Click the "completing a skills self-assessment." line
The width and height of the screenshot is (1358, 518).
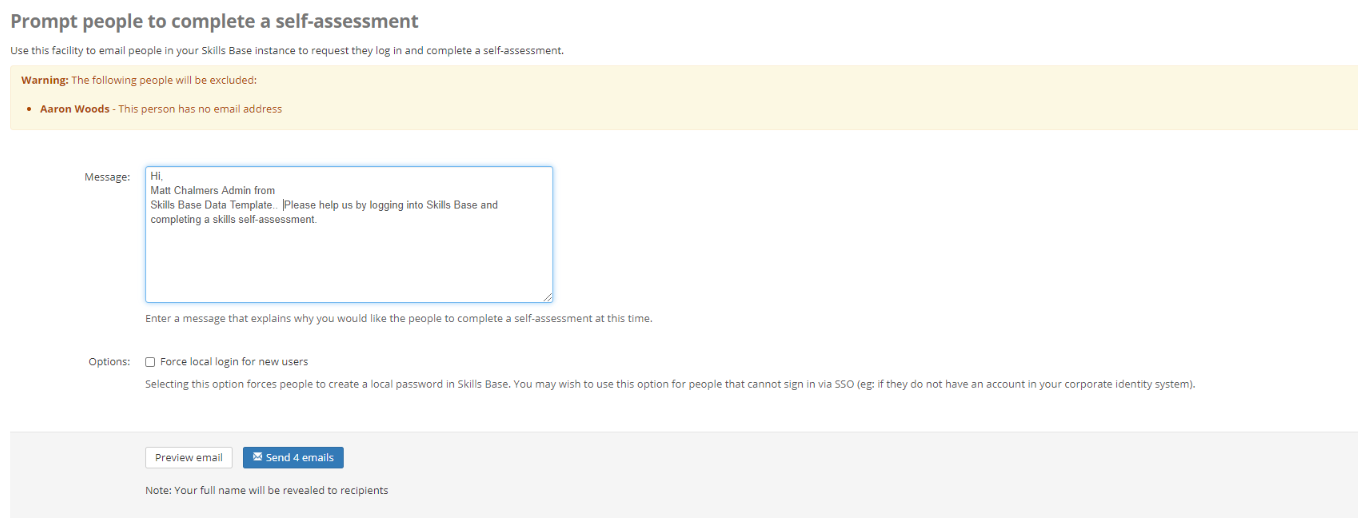point(233,220)
